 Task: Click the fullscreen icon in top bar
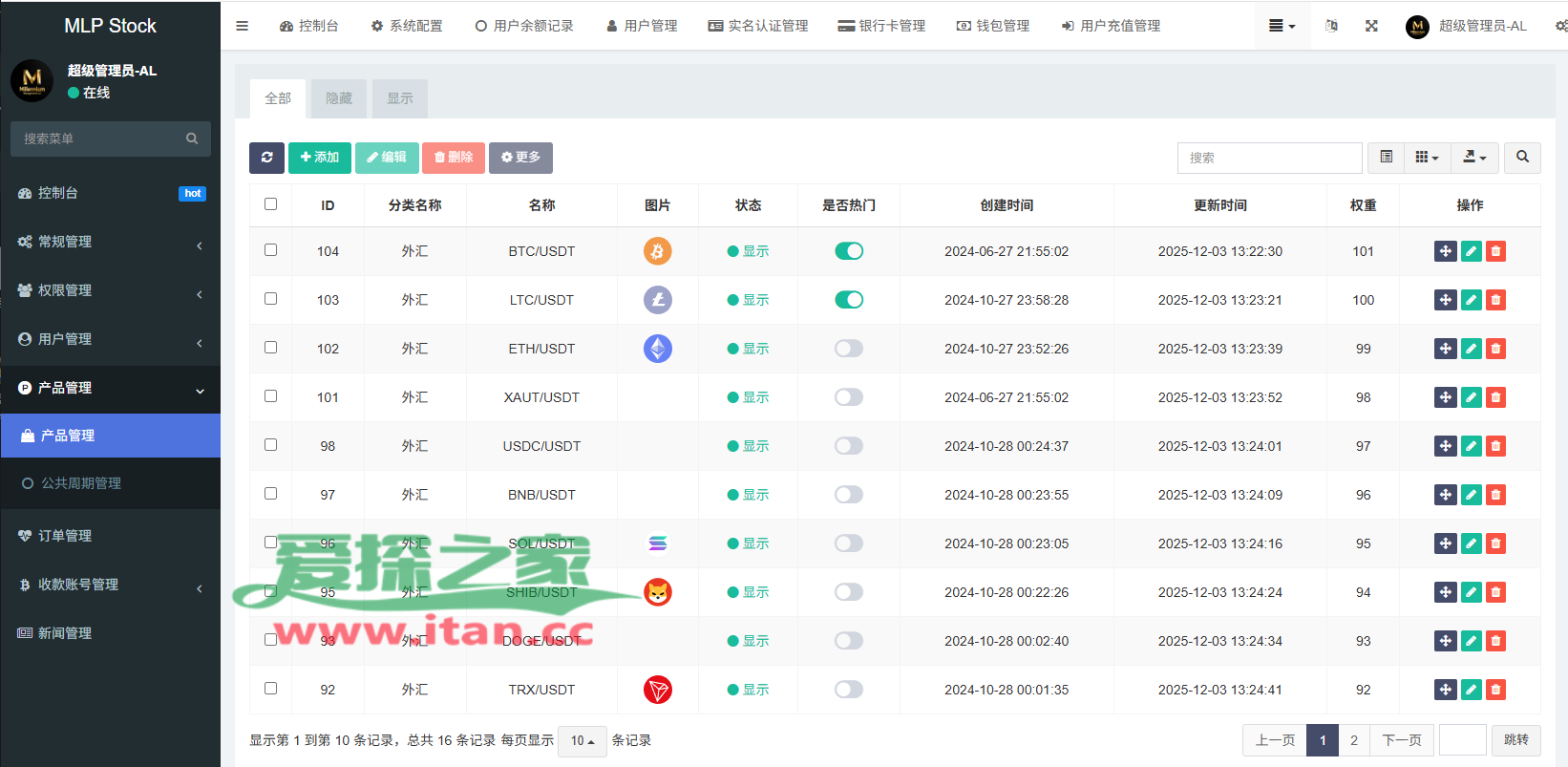pos(1371,26)
